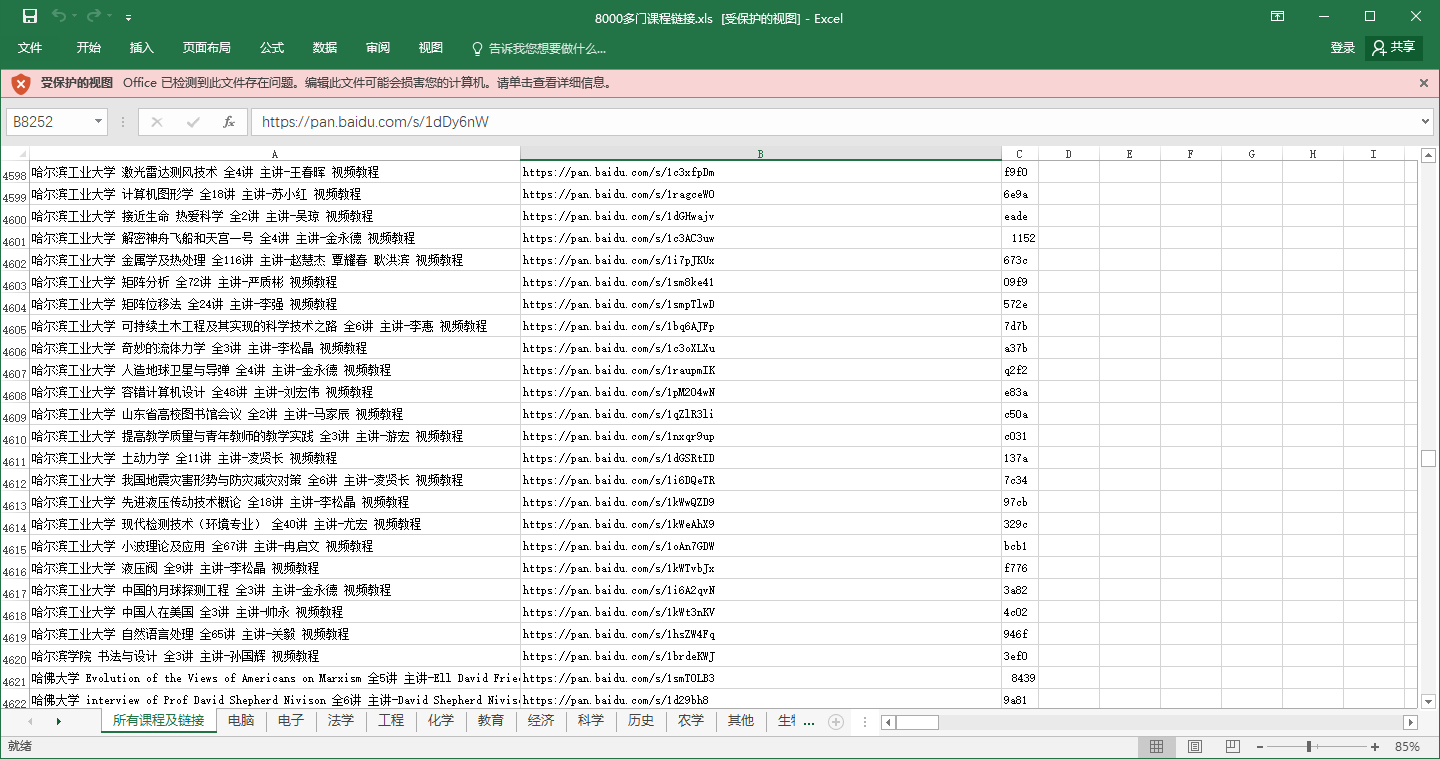The image size is (1440, 759).
Task: Click the zoom slider handle
Action: pos(1309,747)
